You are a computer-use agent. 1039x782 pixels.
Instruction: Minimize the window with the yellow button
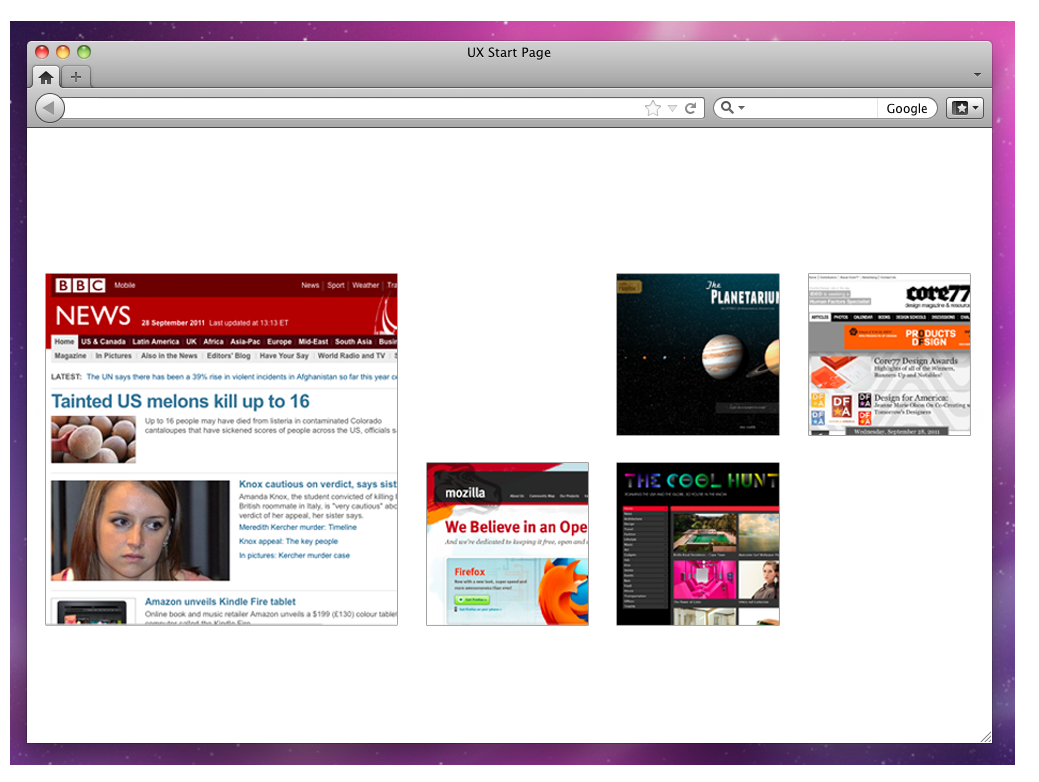tap(63, 52)
